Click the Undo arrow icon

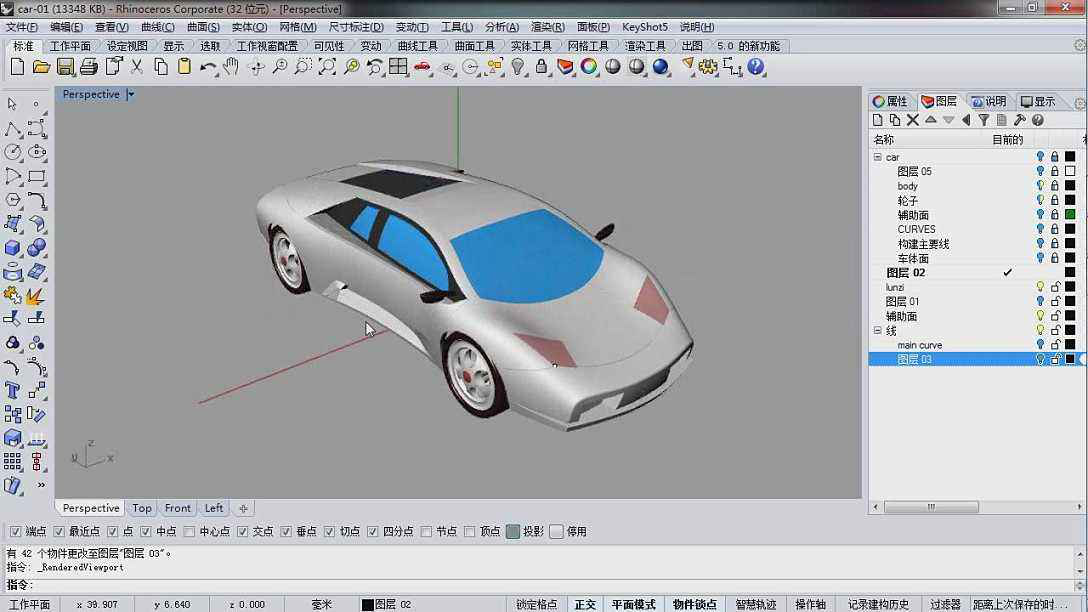[208, 67]
